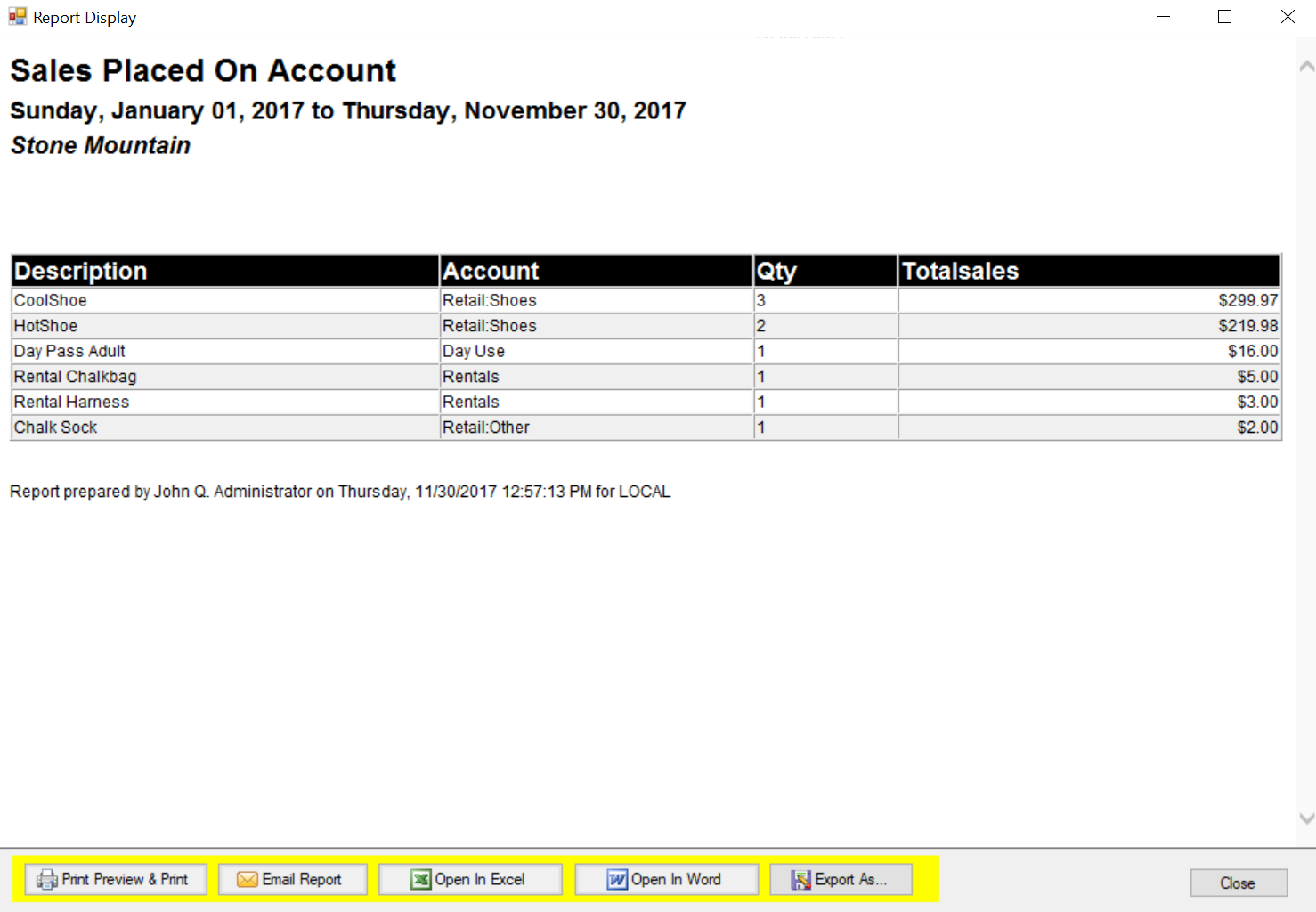The width and height of the screenshot is (1316, 912).
Task: Select the CoolShoe description cell
Action: (225, 300)
